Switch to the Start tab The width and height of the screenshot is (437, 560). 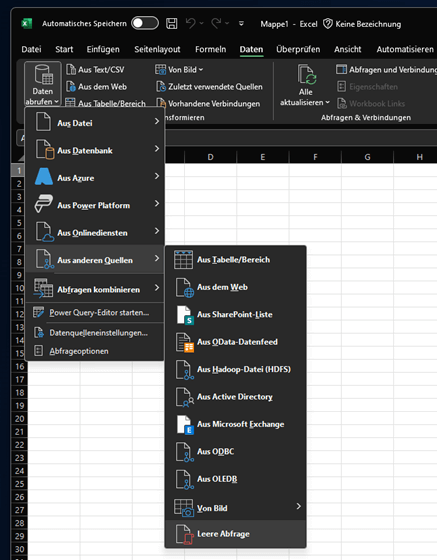64,49
